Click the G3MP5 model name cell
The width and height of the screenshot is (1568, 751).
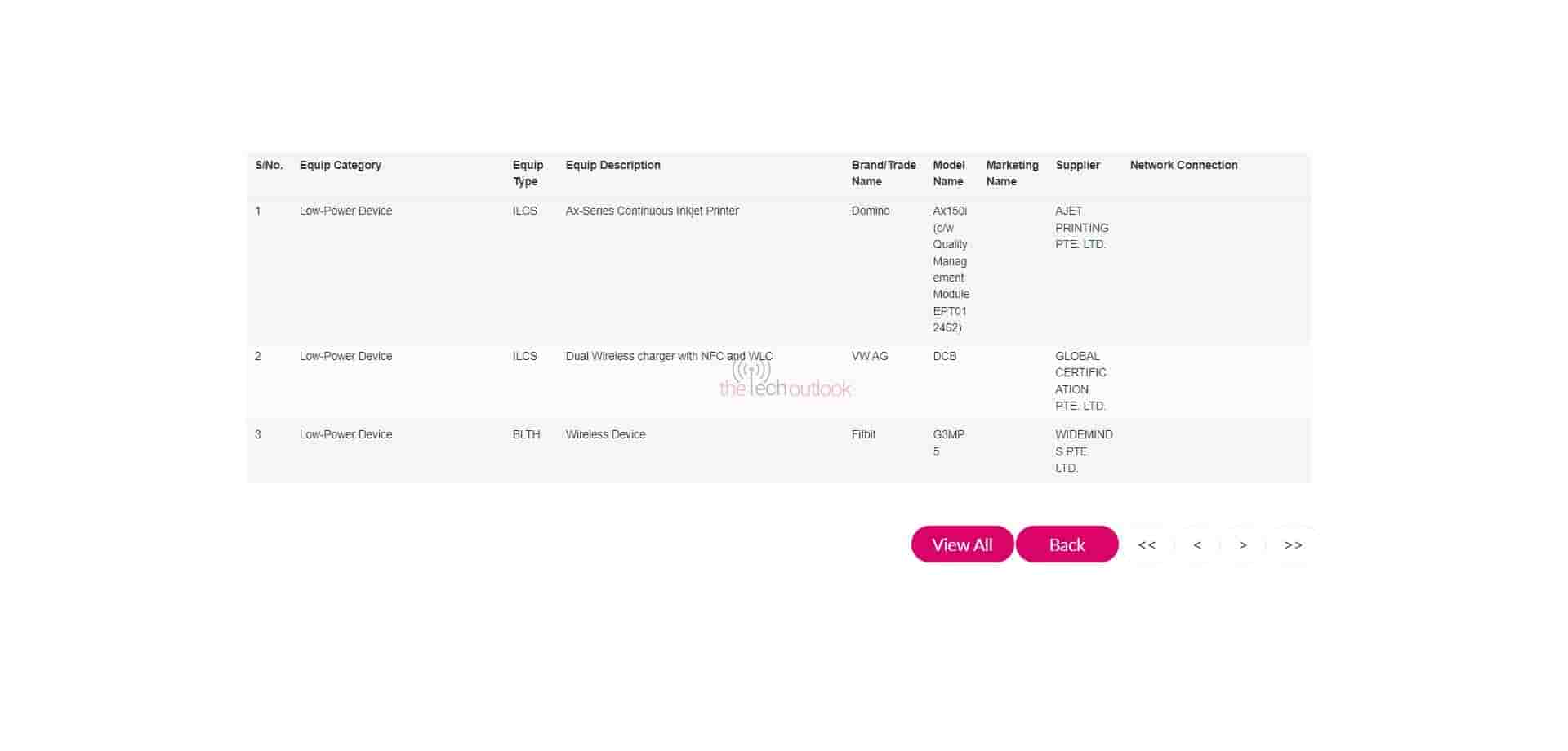[948, 443]
